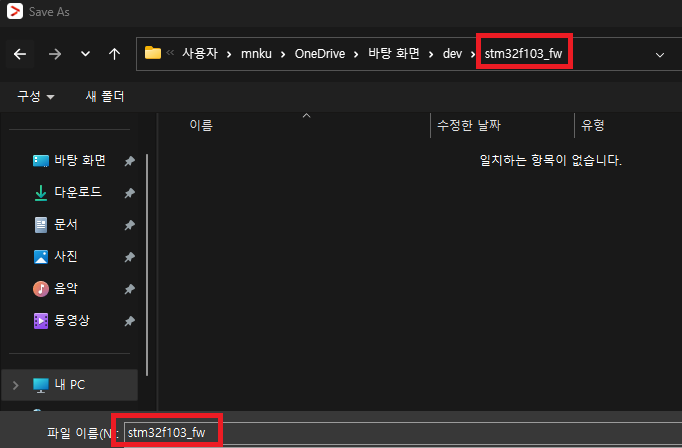Screen dimensions: 682x448
Task: Click the monitor icon beside 내 PC
Action: point(41,385)
